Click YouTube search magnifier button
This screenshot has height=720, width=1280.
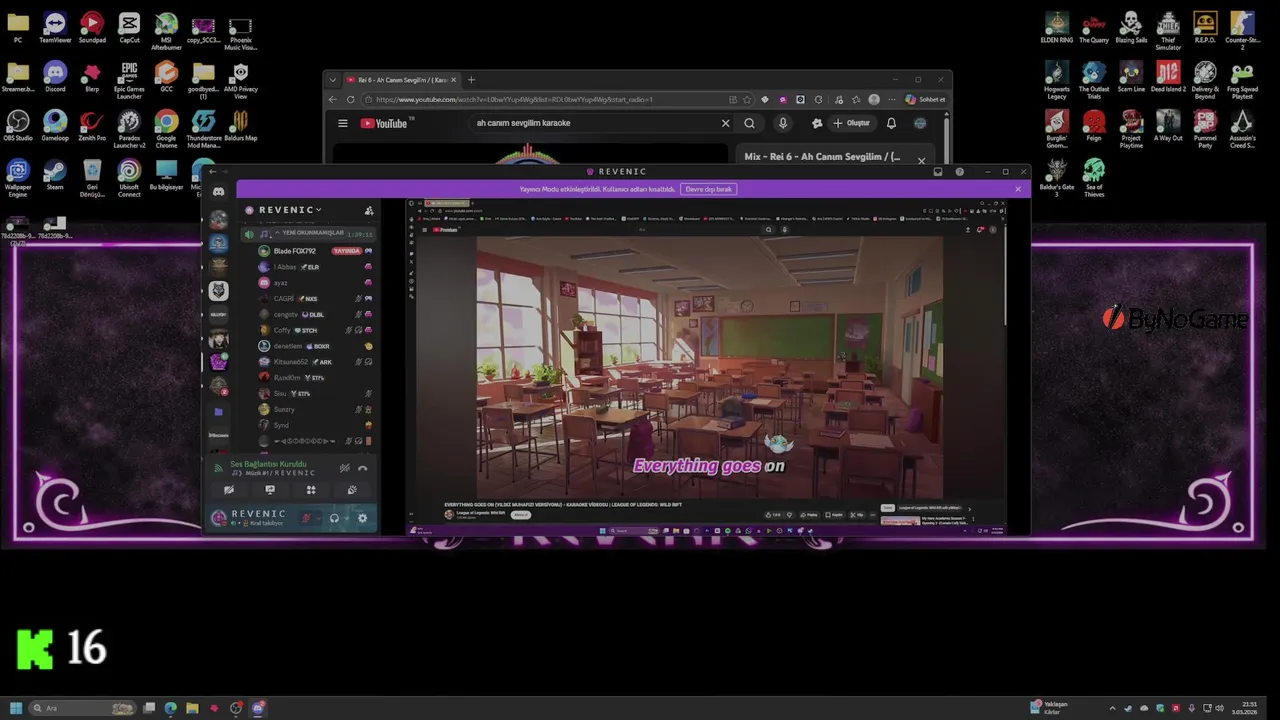[749, 123]
